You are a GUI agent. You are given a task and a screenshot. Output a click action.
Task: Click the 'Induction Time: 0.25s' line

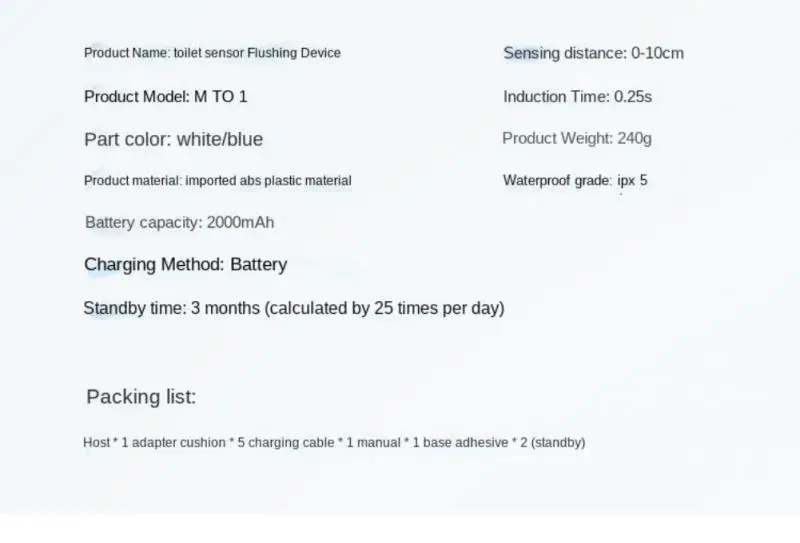pyautogui.click(x=578, y=97)
